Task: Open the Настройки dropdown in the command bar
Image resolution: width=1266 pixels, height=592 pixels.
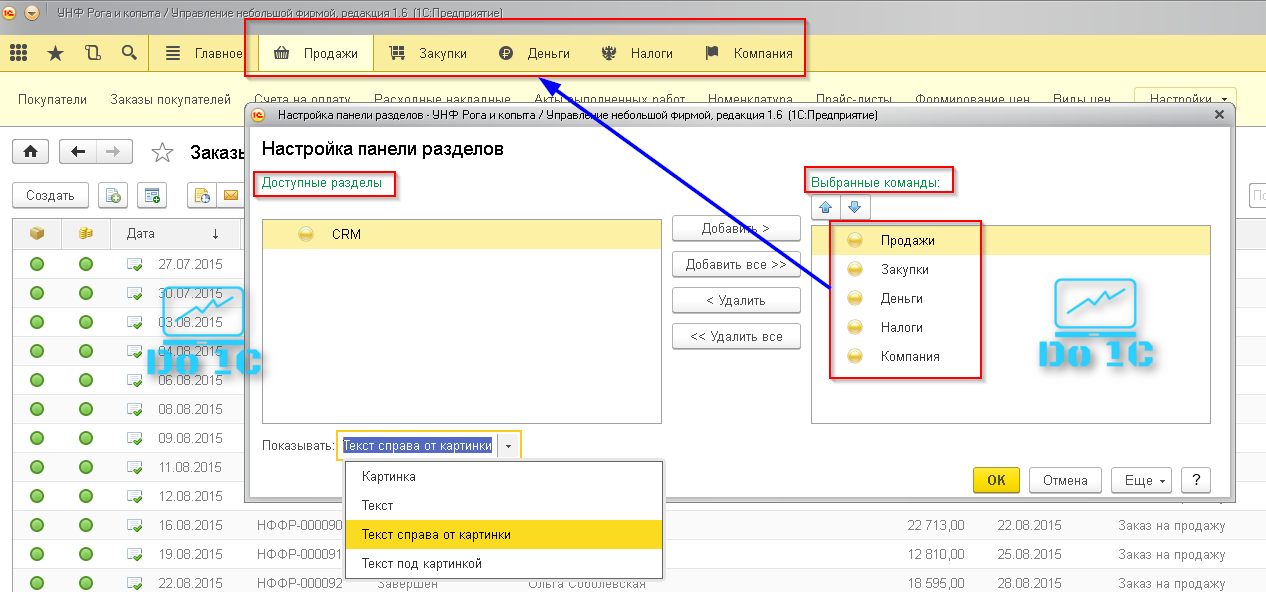Action: point(1185,100)
